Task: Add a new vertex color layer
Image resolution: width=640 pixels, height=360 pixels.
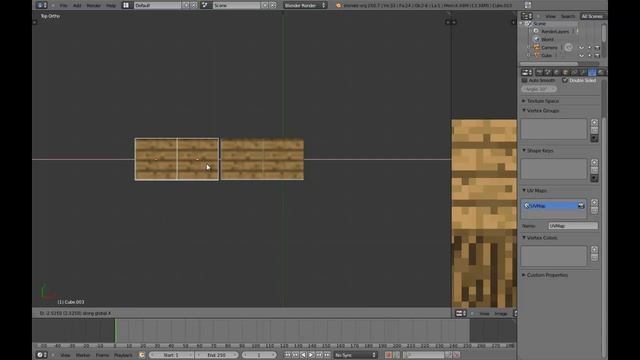Action: 594,249
